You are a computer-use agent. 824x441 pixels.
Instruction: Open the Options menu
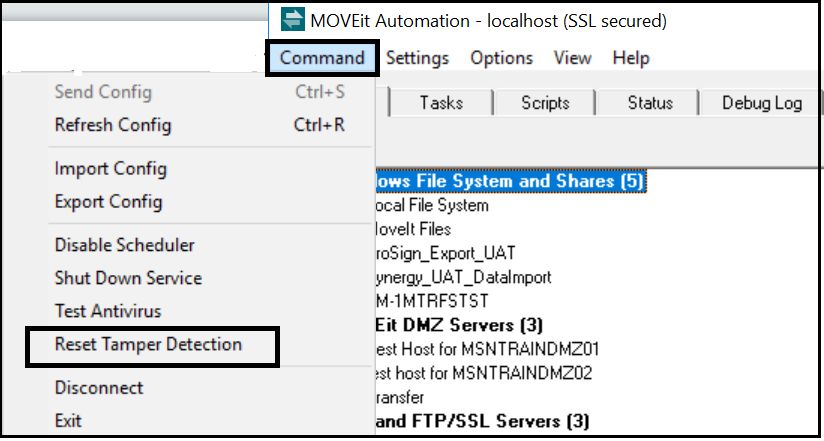tap(501, 58)
